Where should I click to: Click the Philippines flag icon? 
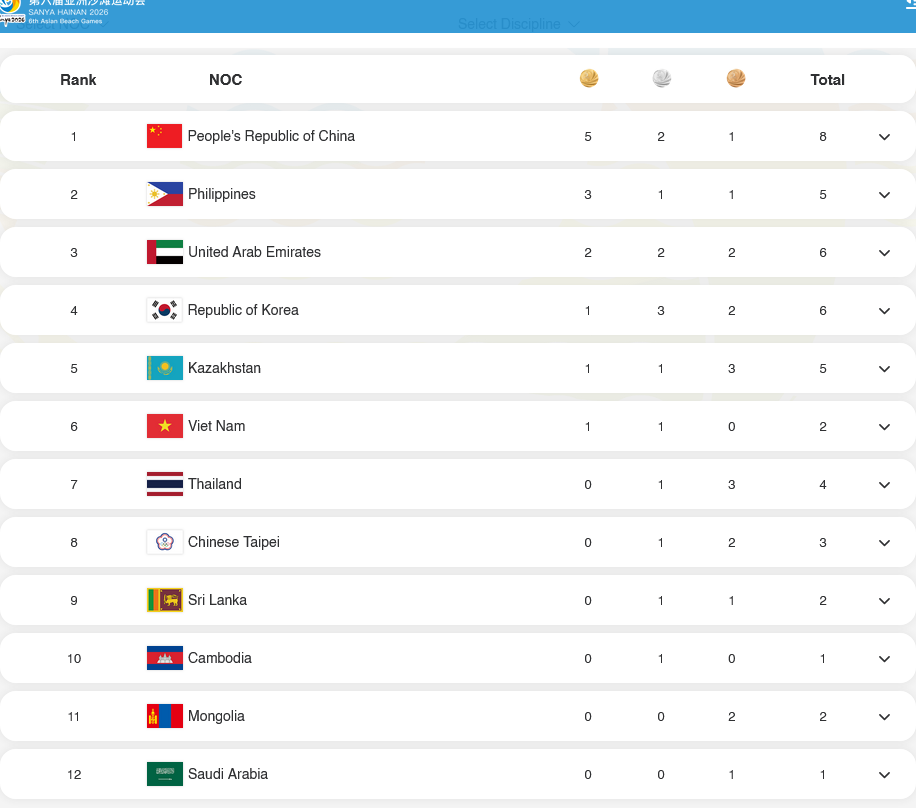pos(164,194)
